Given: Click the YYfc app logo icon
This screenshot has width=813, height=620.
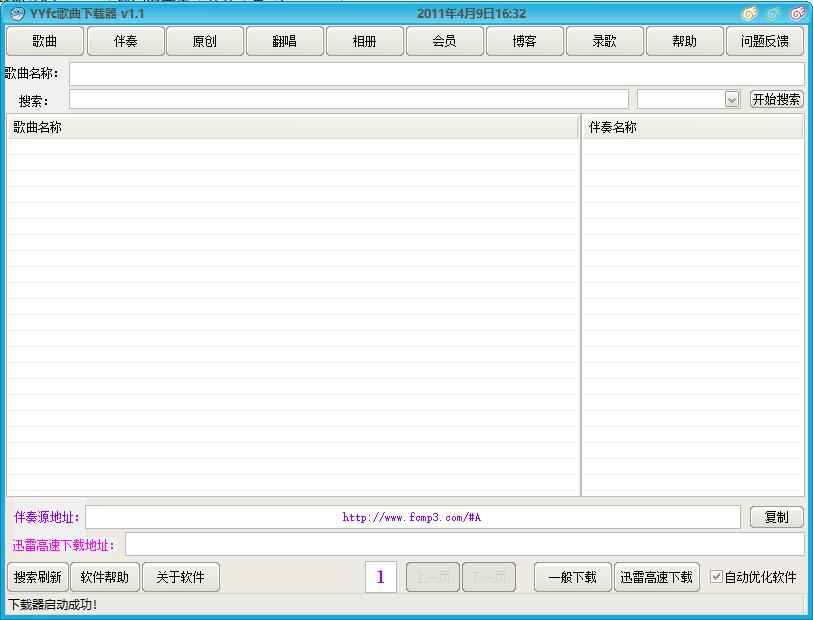Looking at the screenshot, I should (17, 14).
